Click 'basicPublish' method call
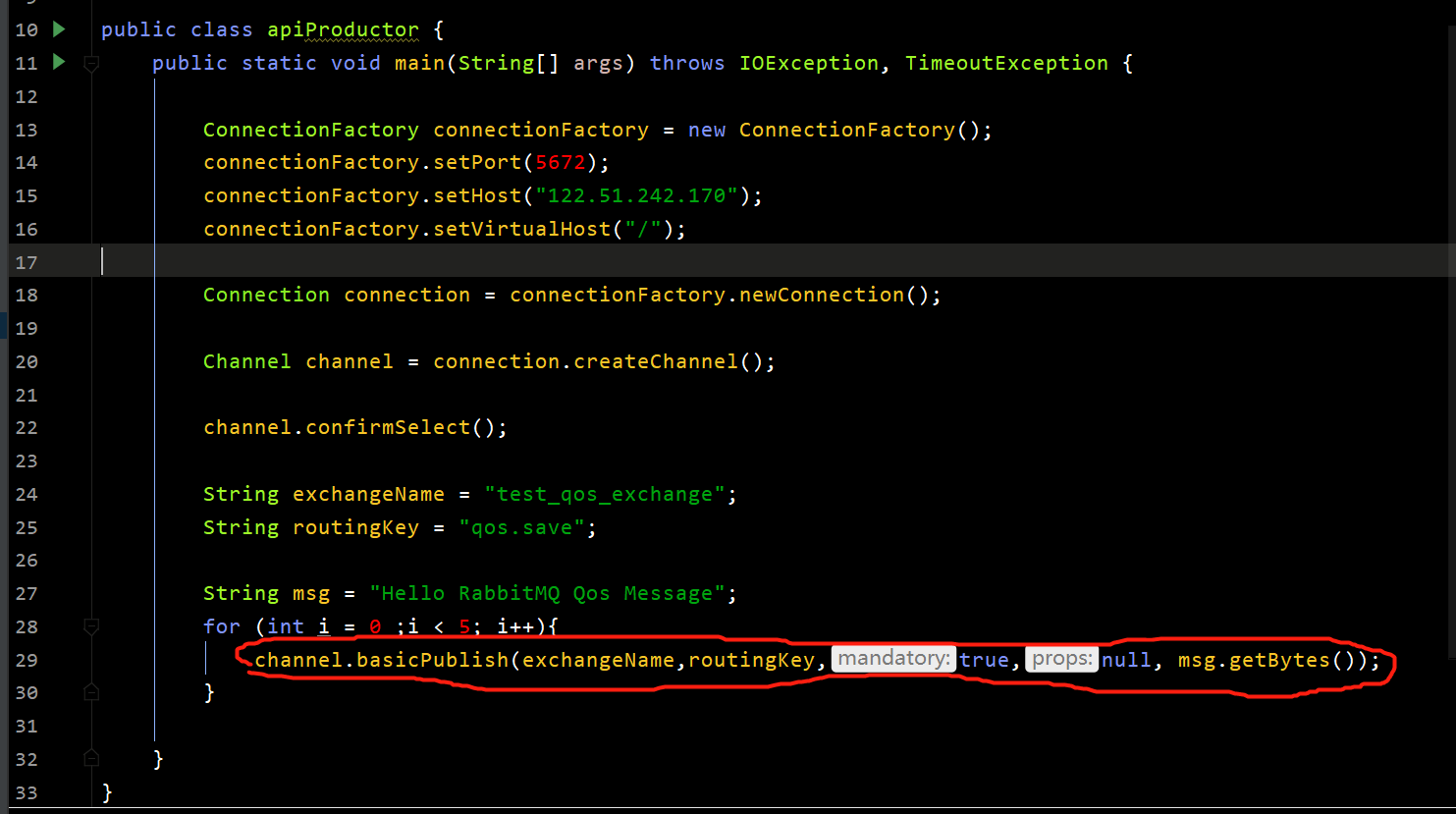Screen dimensions: 1456x814 [433, 660]
